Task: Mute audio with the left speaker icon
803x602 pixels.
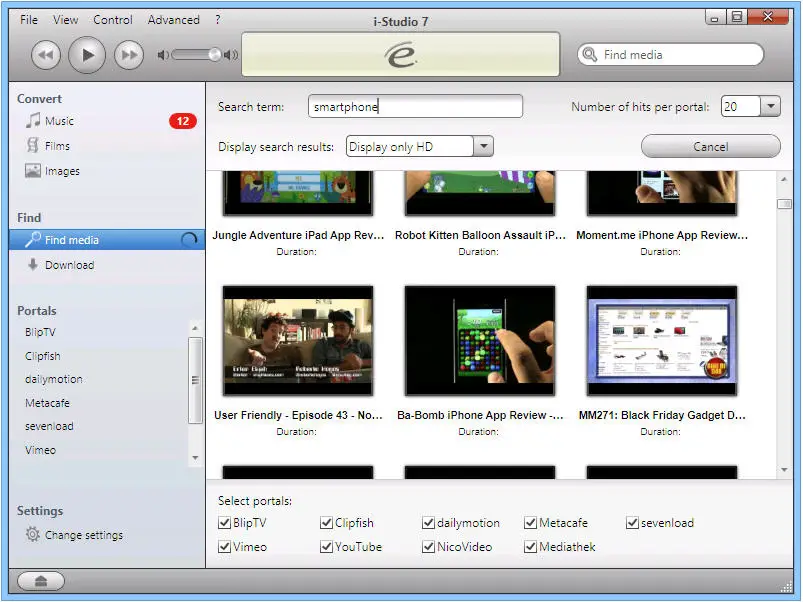Action: 163,55
